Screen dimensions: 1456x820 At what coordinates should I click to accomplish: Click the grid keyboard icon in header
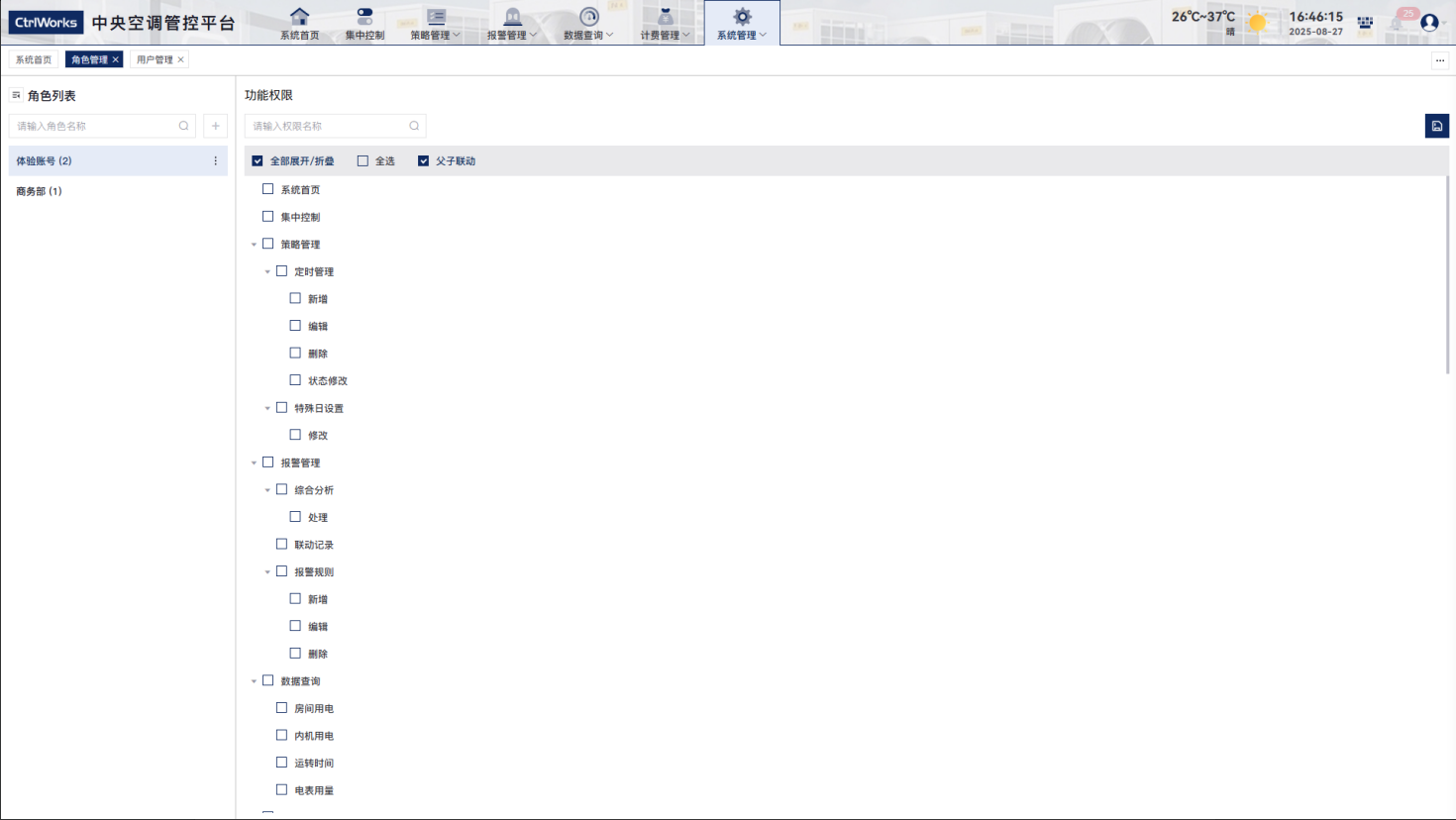1365,22
